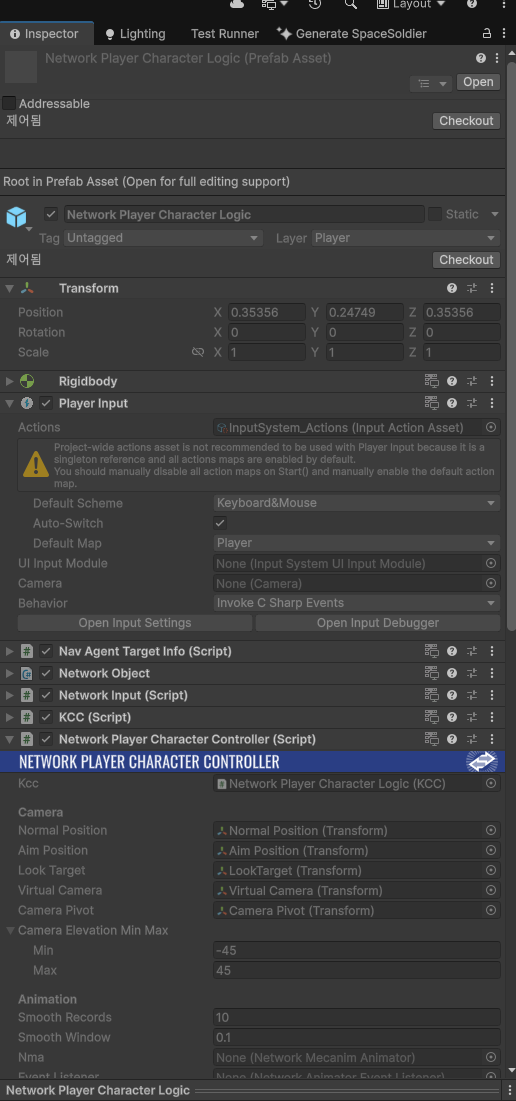
Task: Edit the Network Player Character Logic name field
Action: (244, 214)
